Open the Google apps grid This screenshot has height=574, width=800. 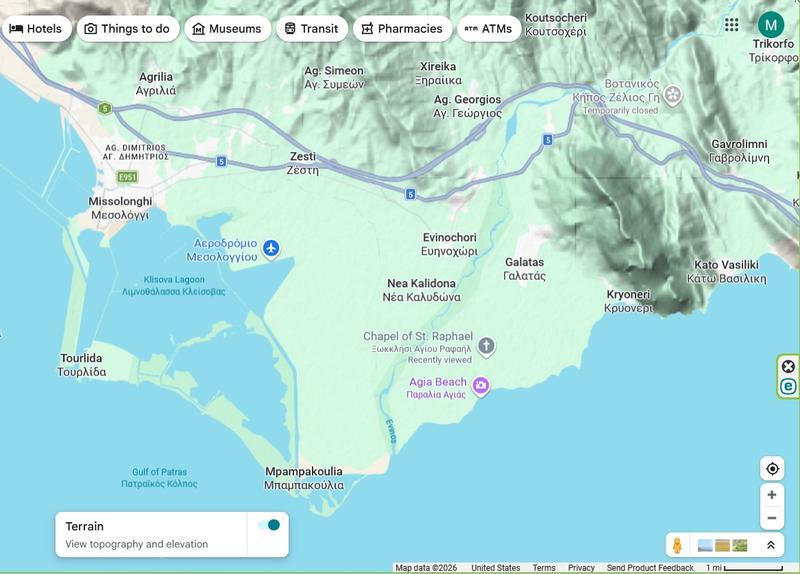732,24
